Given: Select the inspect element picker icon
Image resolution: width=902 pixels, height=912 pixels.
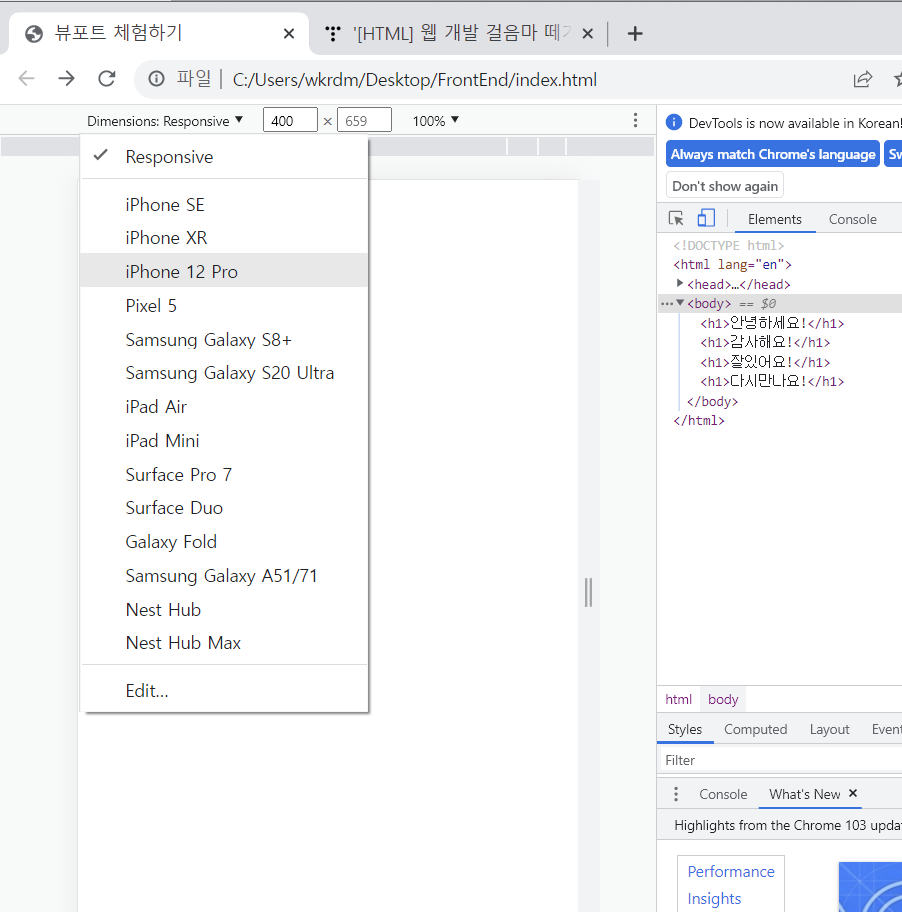Looking at the screenshot, I should (x=676, y=219).
